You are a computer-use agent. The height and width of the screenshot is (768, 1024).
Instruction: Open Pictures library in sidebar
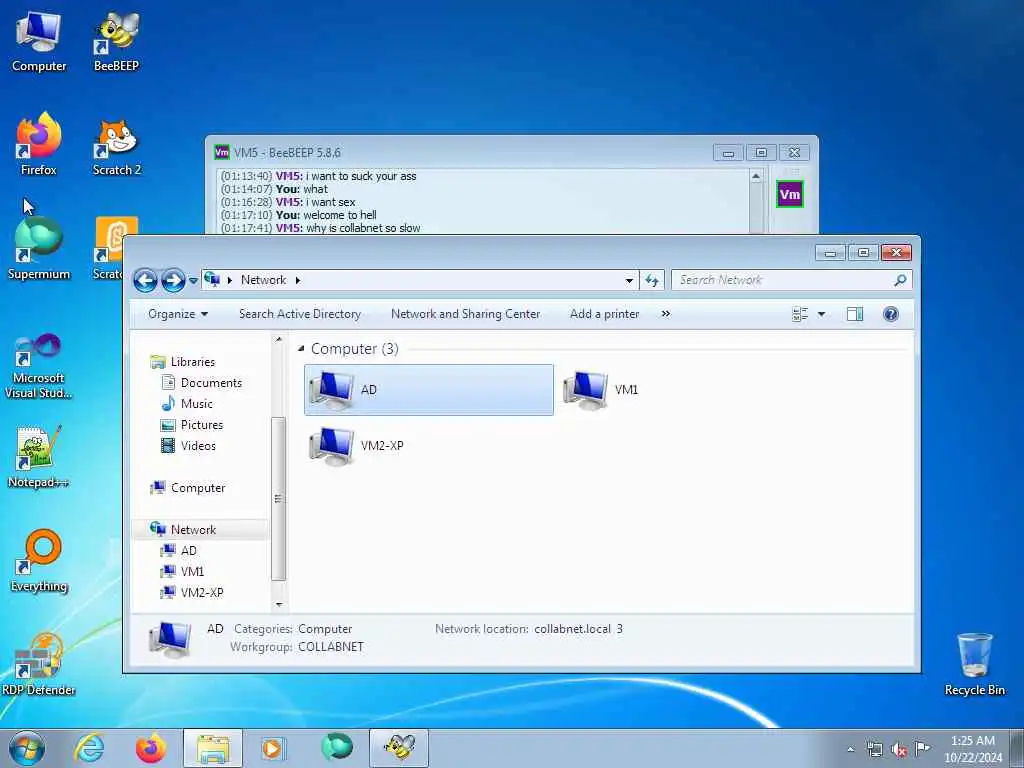(x=202, y=424)
